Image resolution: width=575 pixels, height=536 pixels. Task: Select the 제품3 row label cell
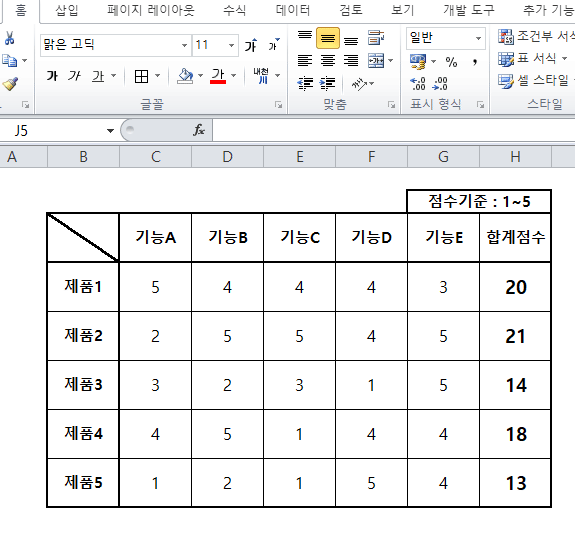pos(83,385)
